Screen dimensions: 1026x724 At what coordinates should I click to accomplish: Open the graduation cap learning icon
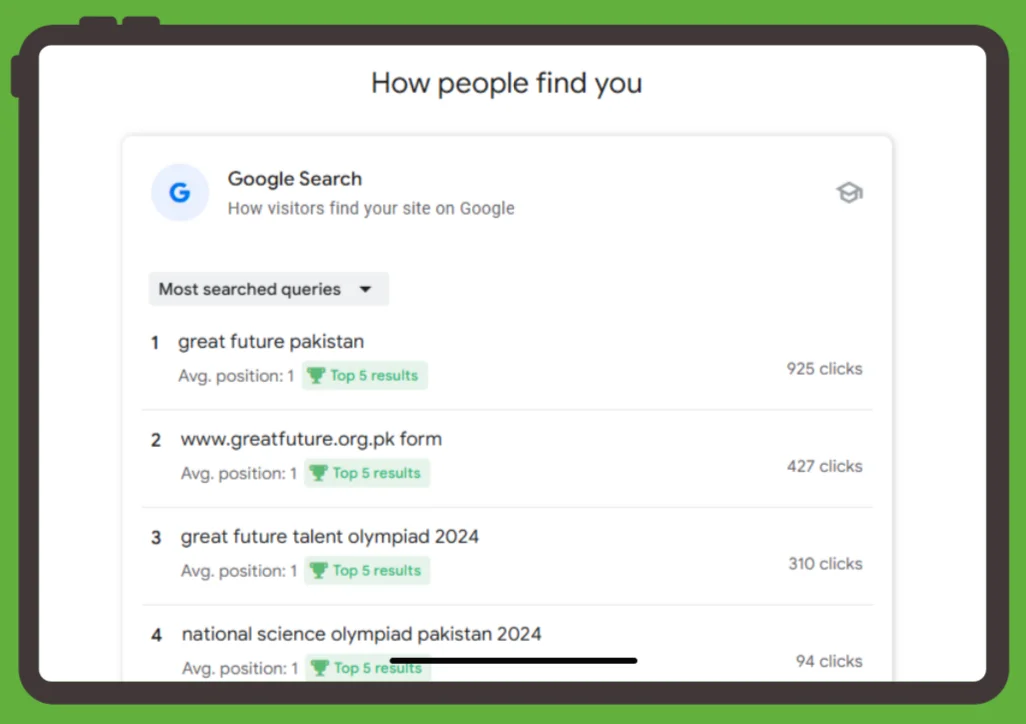(849, 193)
